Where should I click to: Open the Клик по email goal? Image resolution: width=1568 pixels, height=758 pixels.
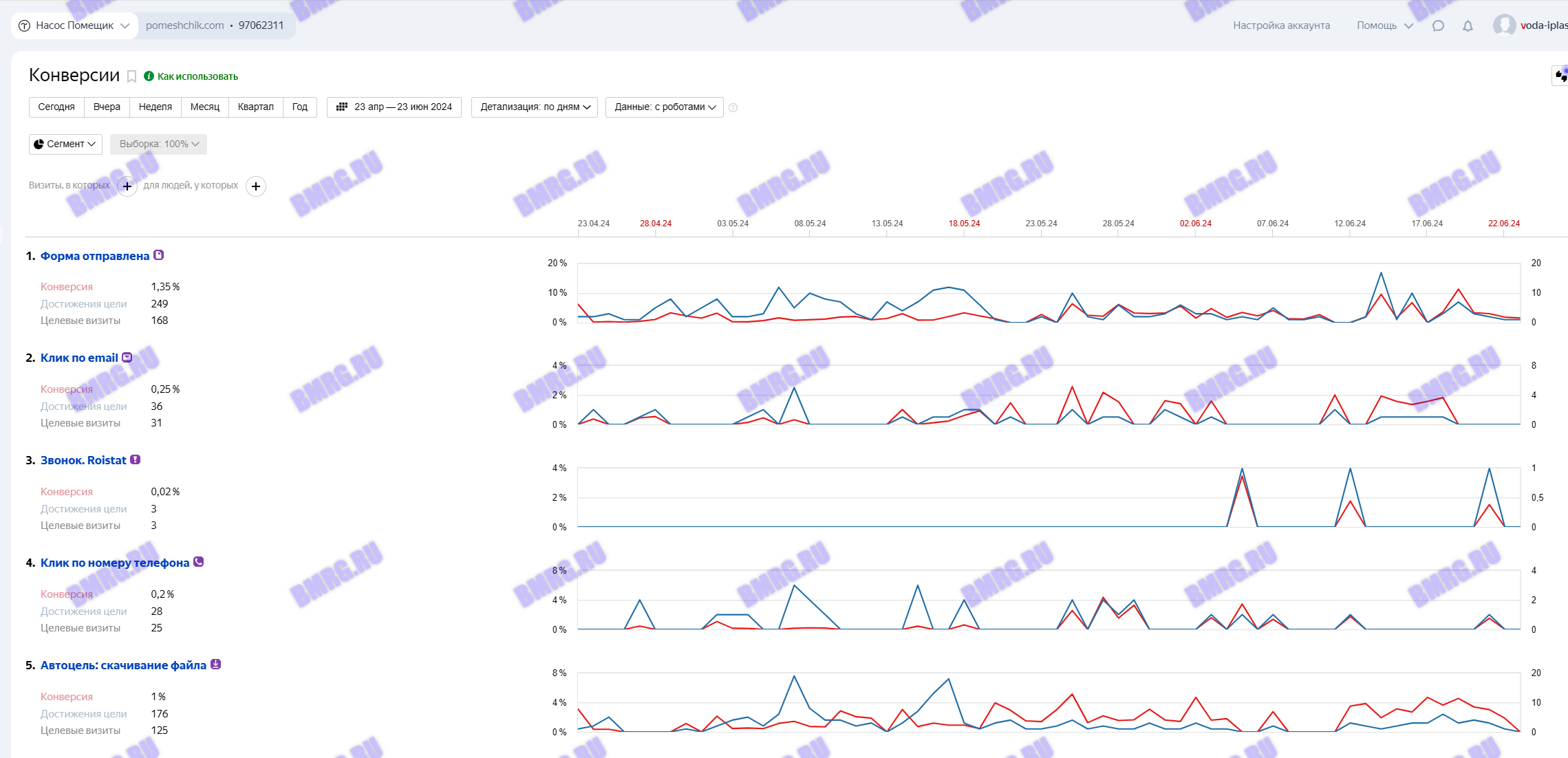pyautogui.click(x=79, y=358)
